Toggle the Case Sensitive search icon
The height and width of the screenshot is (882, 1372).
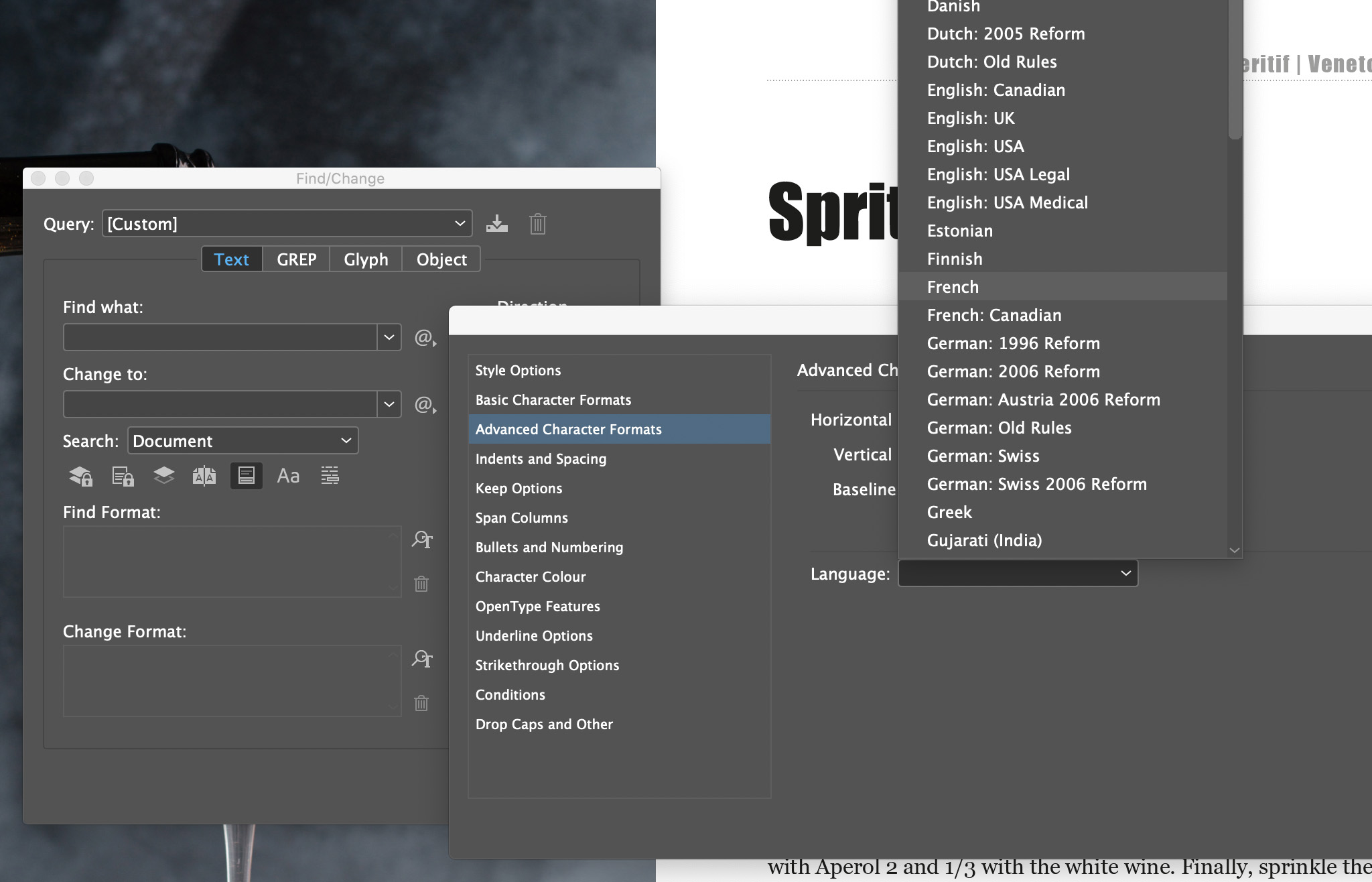(x=288, y=476)
